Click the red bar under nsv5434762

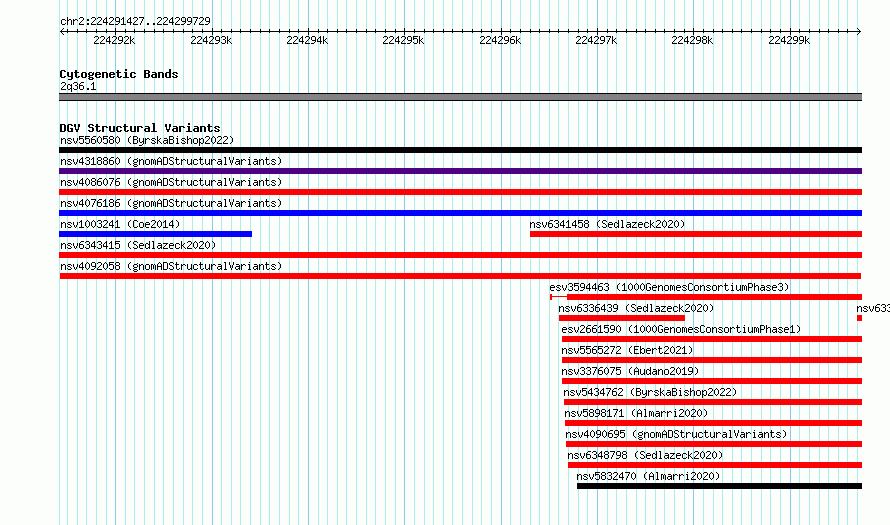click(713, 402)
